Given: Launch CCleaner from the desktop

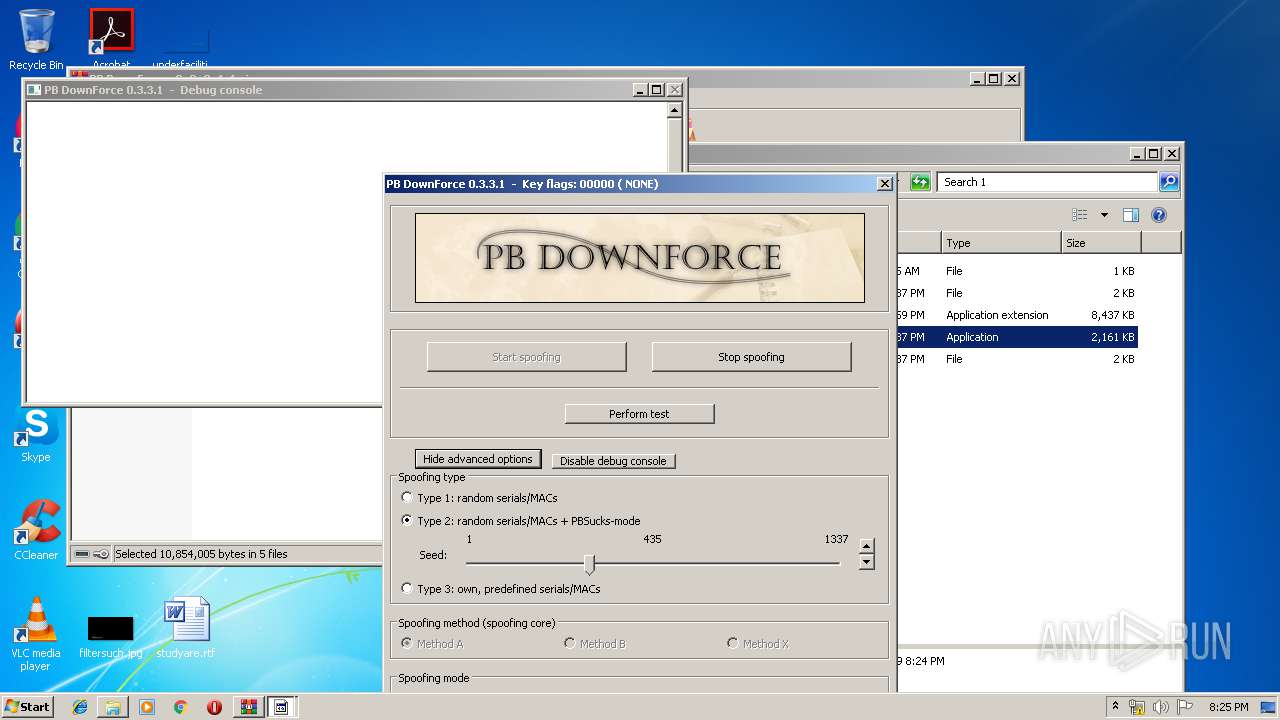Looking at the screenshot, I should [x=36, y=530].
